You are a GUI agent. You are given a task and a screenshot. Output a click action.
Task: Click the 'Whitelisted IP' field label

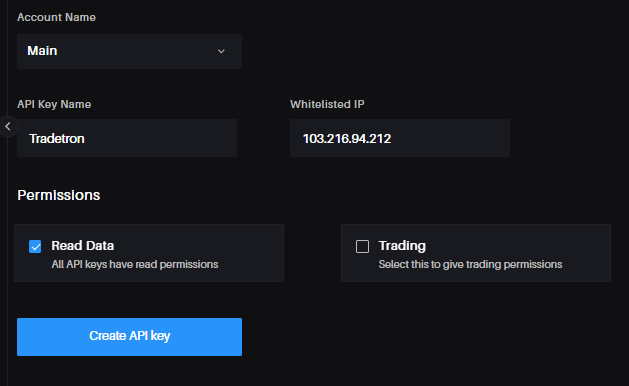pos(327,104)
